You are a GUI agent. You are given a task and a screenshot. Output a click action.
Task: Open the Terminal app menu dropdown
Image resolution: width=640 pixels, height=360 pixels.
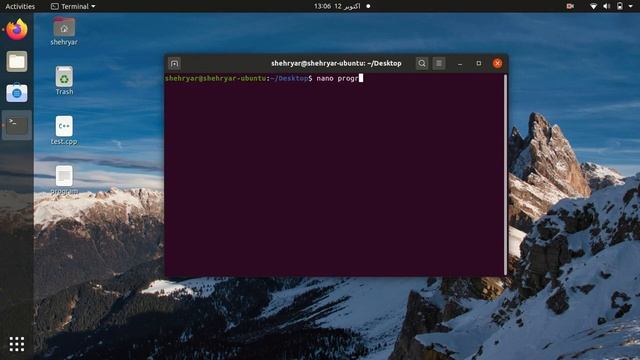73,6
